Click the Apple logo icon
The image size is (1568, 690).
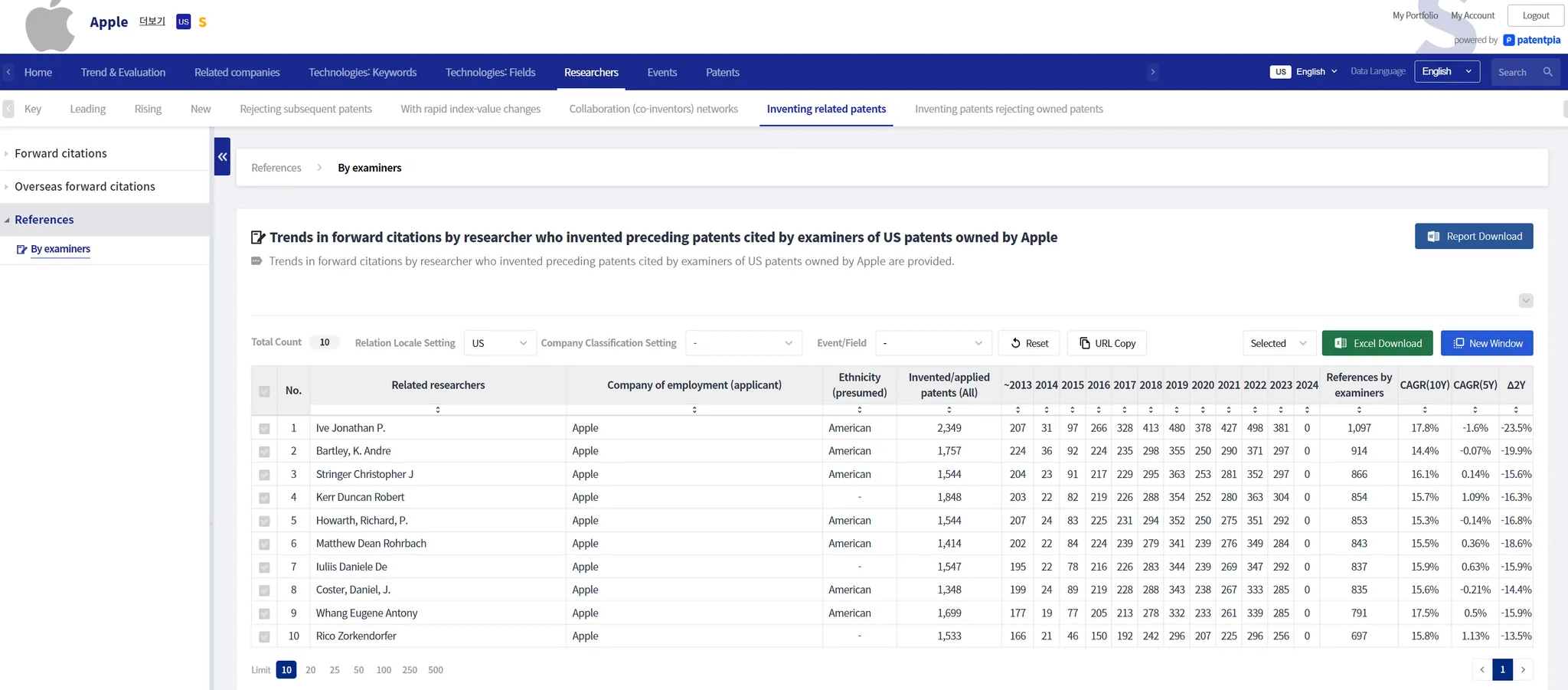(50, 25)
